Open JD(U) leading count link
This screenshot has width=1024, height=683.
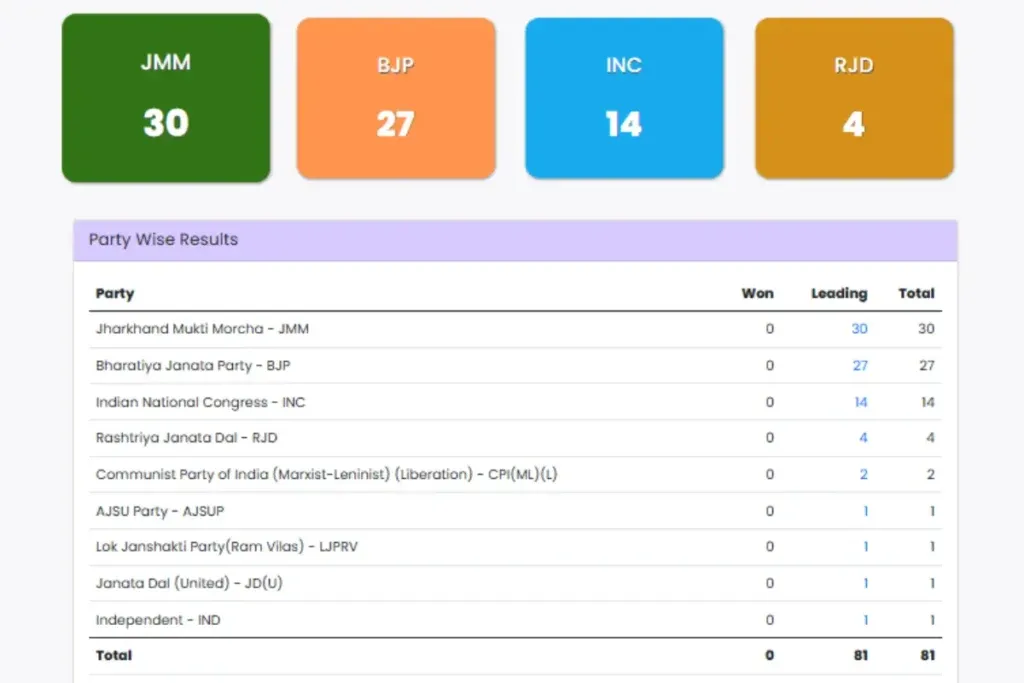tap(865, 583)
